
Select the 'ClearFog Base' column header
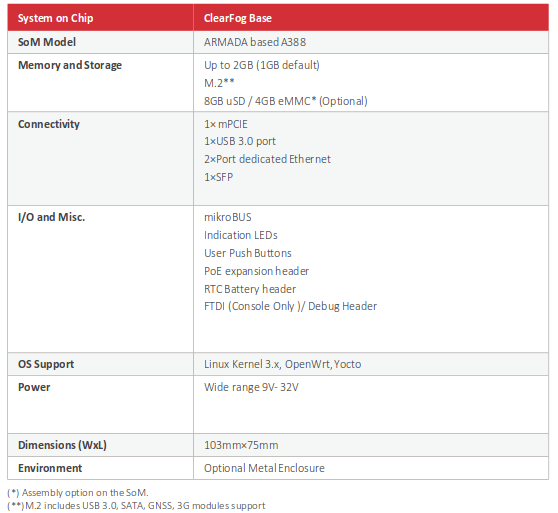[x=371, y=18]
